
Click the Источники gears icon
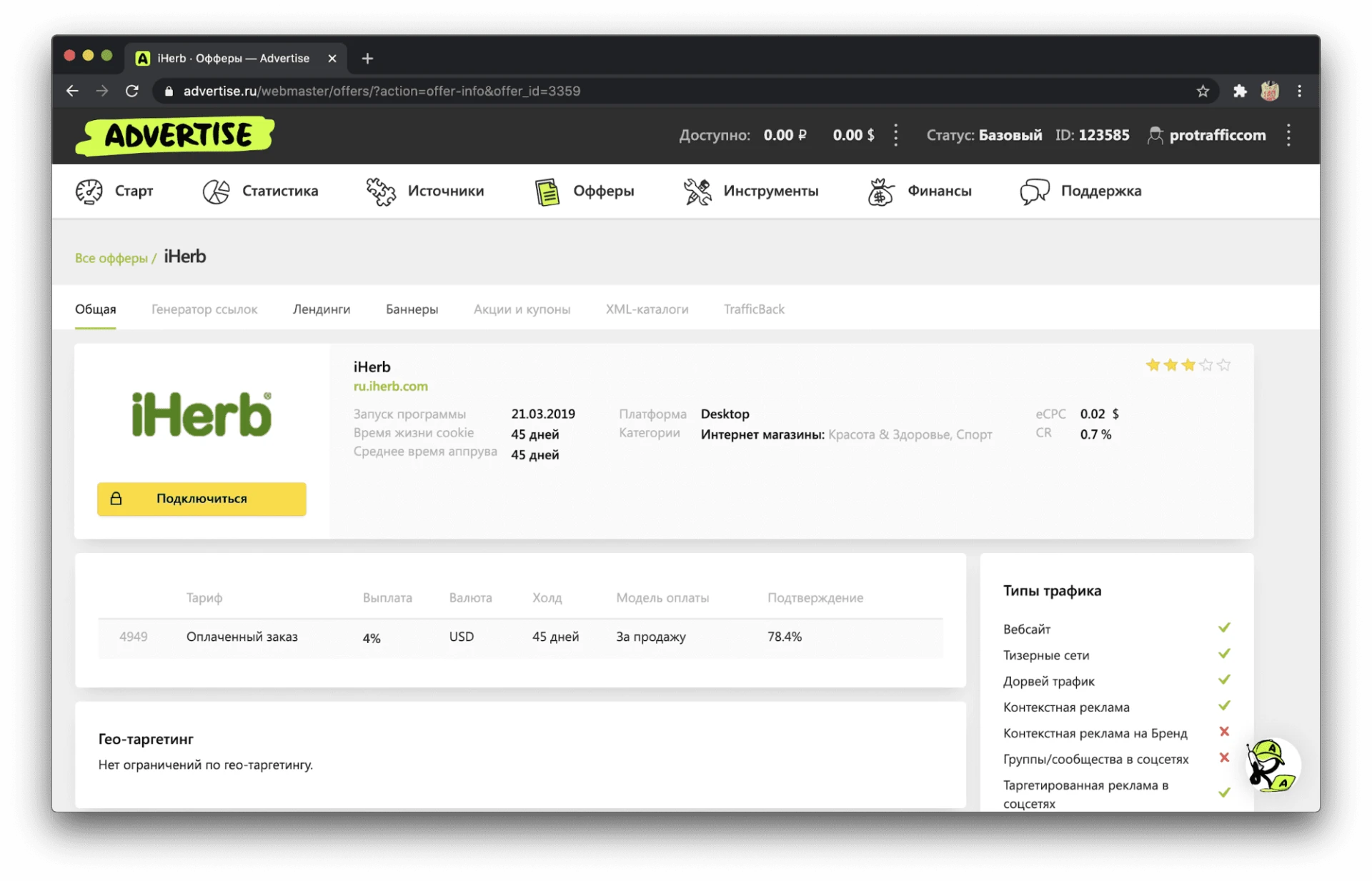[x=381, y=191]
